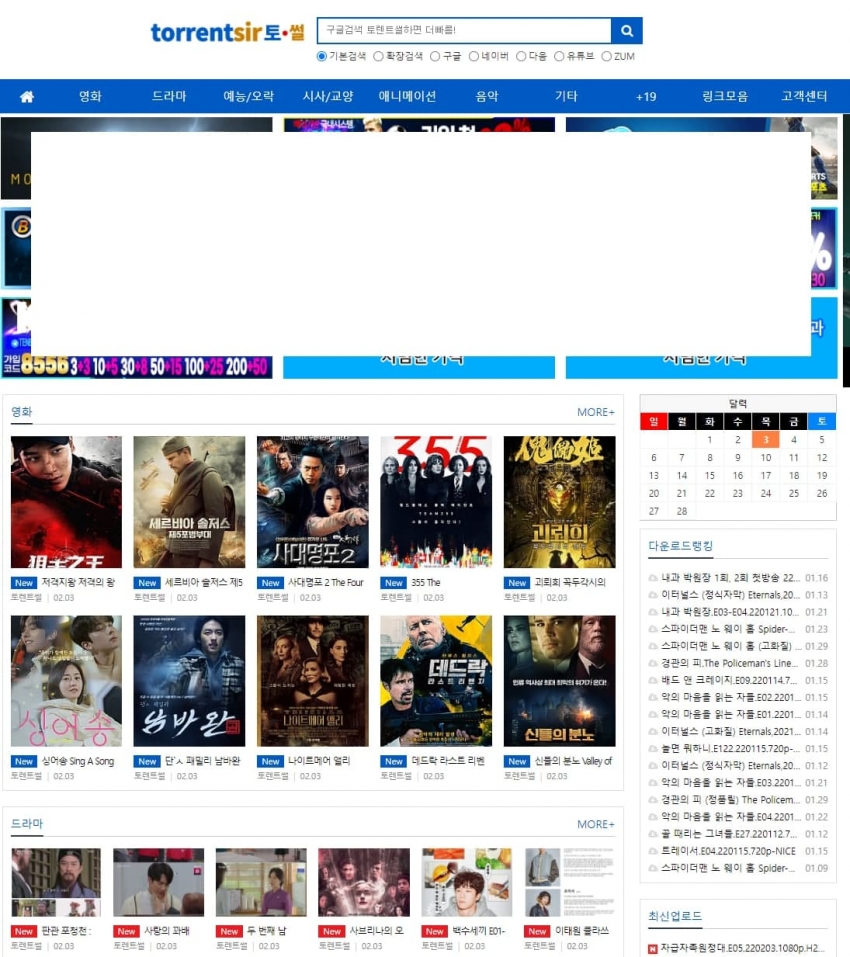Click MORE+ link in 드라마 section
850x957 pixels.
coord(596,825)
